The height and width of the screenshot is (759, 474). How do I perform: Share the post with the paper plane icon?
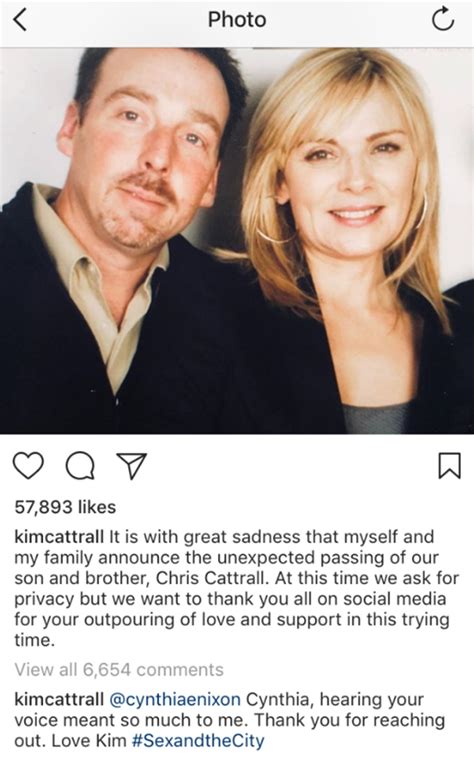coord(132,466)
